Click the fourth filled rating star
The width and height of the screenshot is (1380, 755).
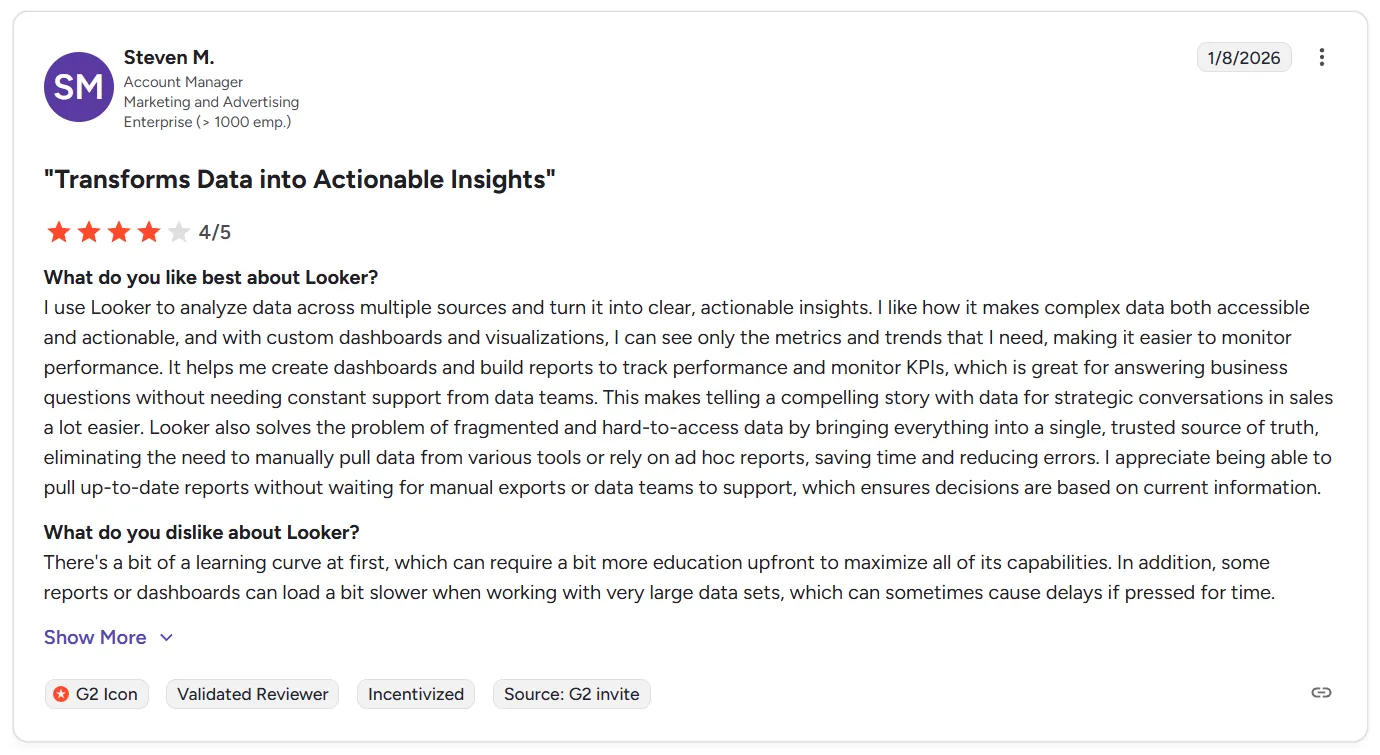(149, 233)
